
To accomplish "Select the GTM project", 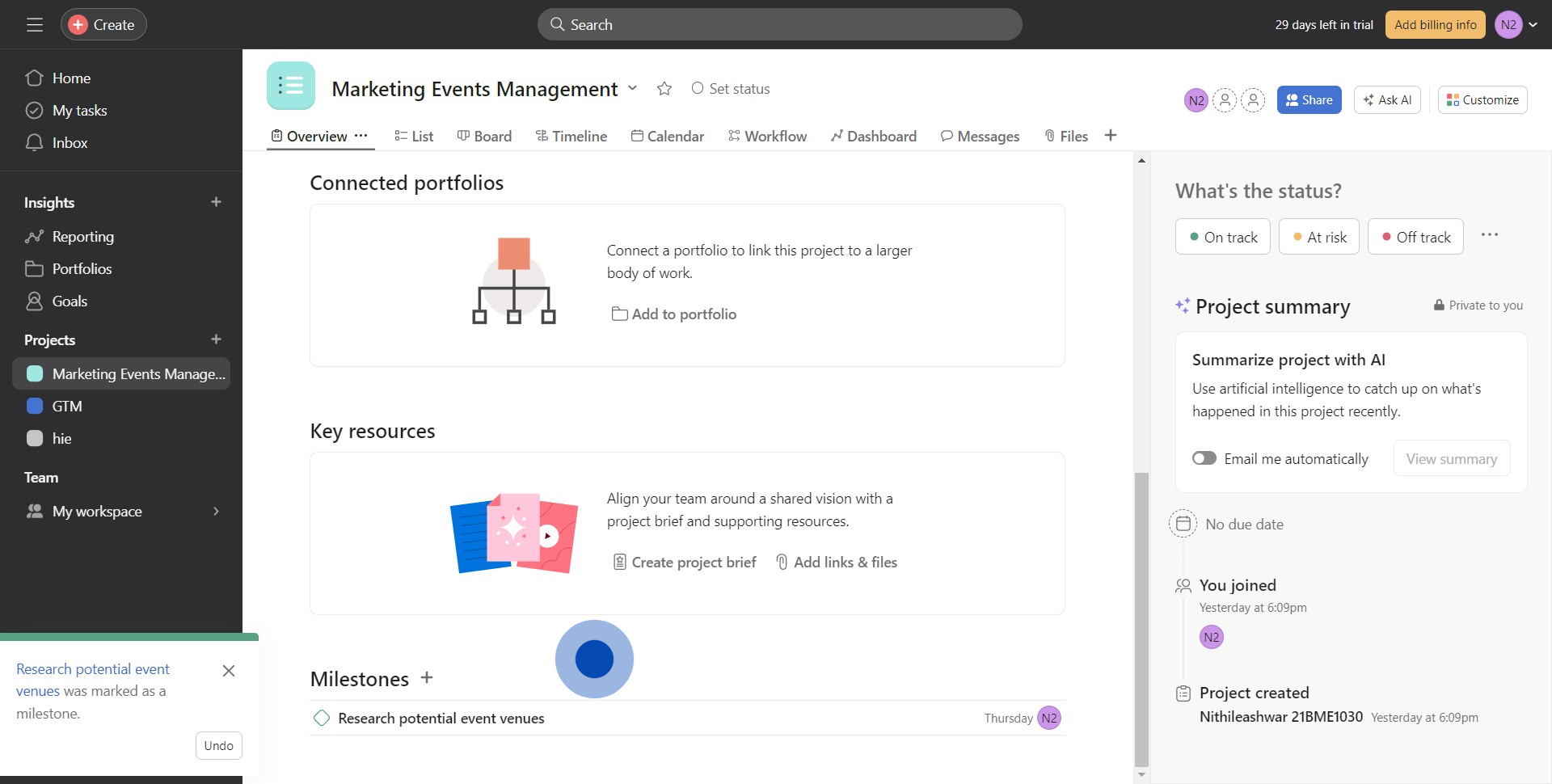I will coord(67,407).
